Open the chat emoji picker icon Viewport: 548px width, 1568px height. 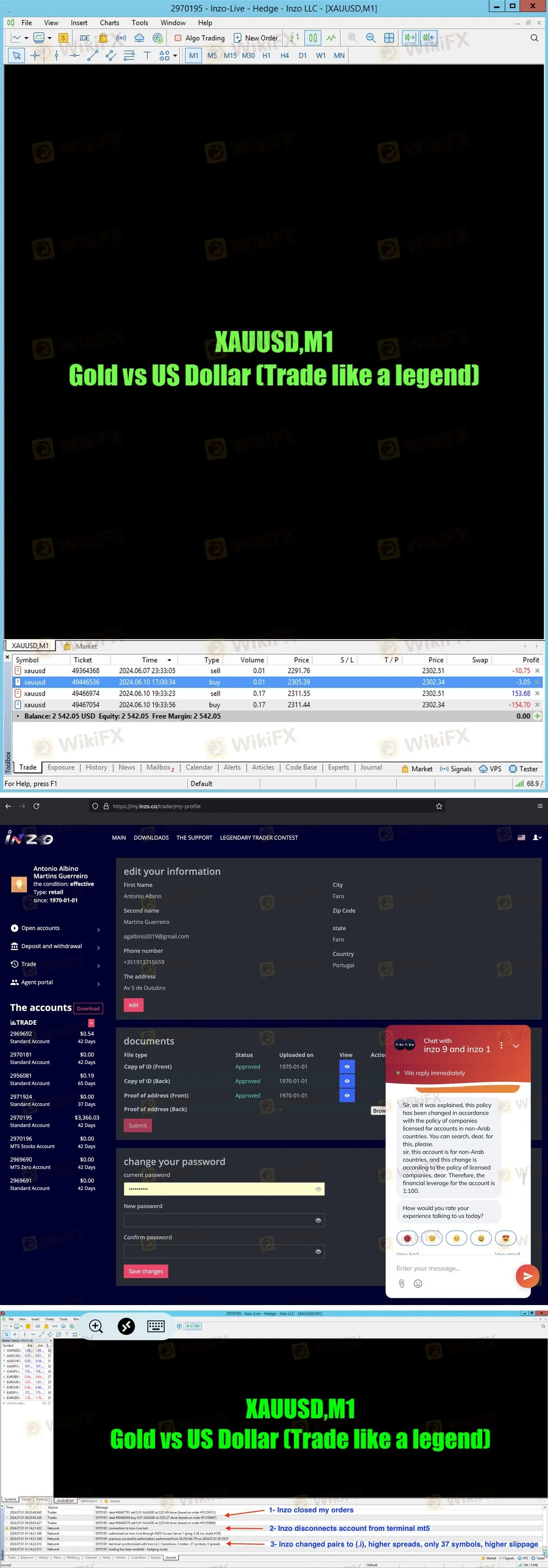[418, 1283]
